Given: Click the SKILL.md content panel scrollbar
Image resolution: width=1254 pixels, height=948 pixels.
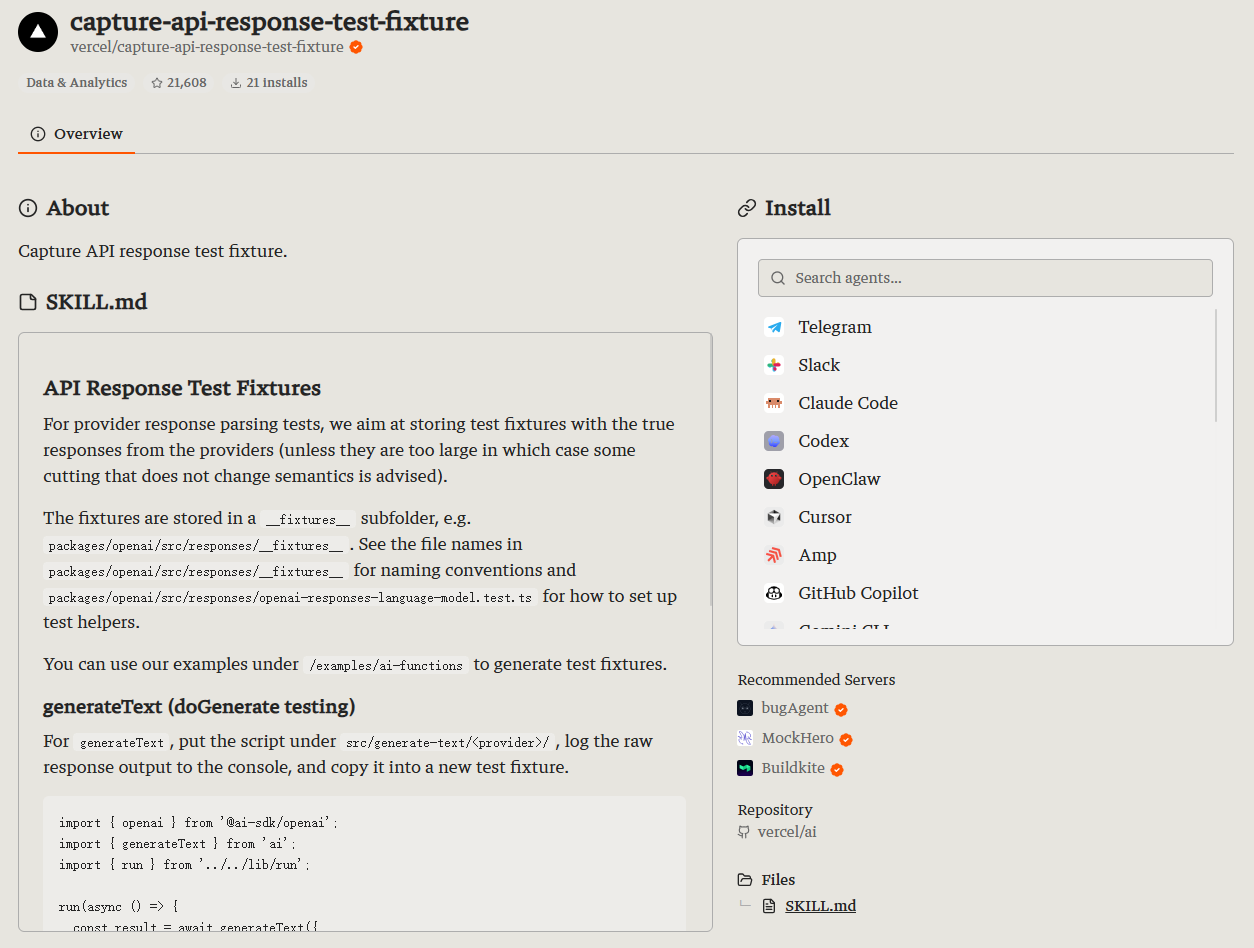Looking at the screenshot, I should [710, 470].
